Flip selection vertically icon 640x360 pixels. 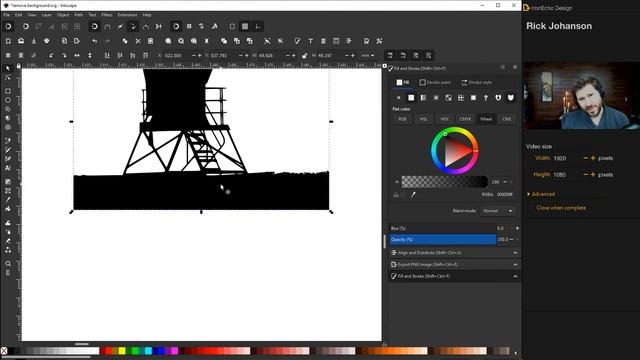click(x=90, y=55)
